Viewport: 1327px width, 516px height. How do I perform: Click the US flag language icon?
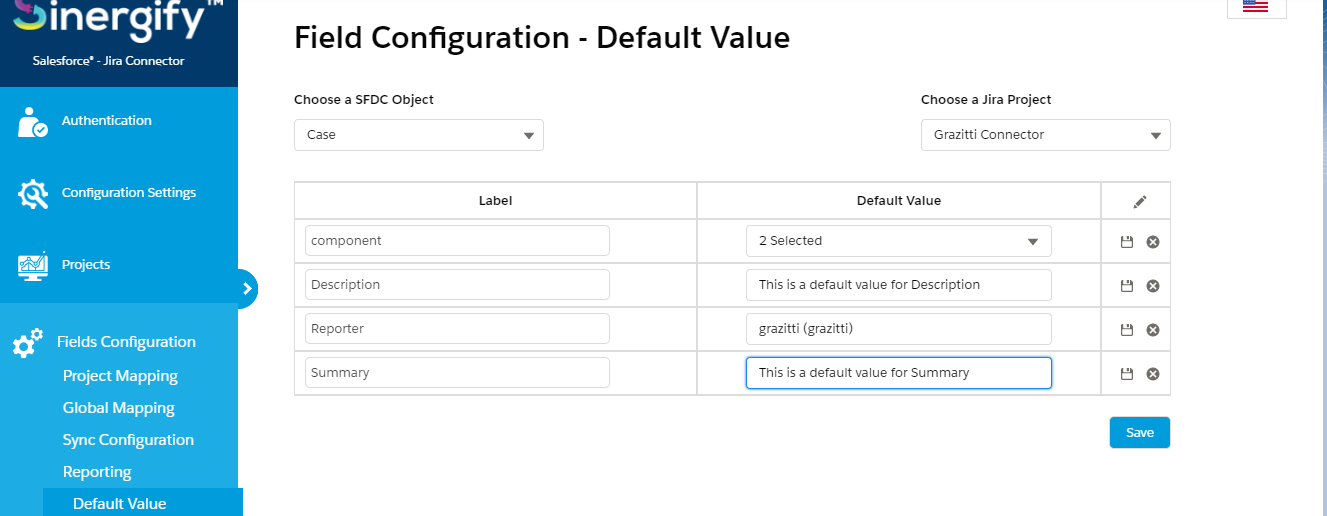[1255, 6]
